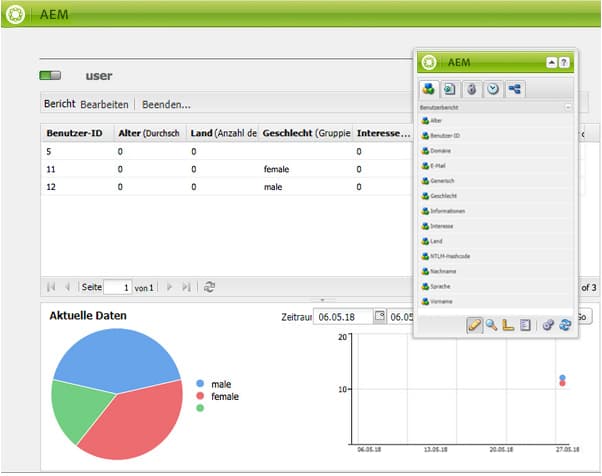
Task: Click the Beenden... report button
Action: pos(166,104)
